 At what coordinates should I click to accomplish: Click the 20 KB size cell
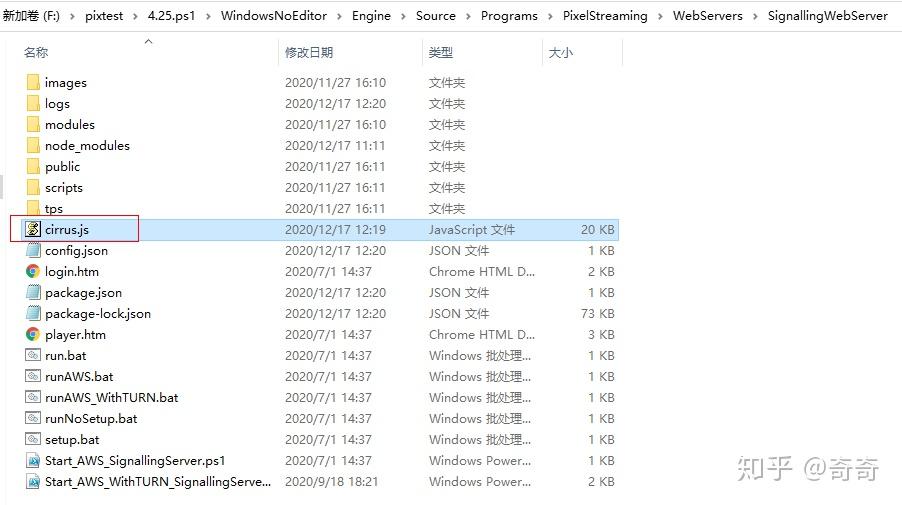[x=598, y=229]
